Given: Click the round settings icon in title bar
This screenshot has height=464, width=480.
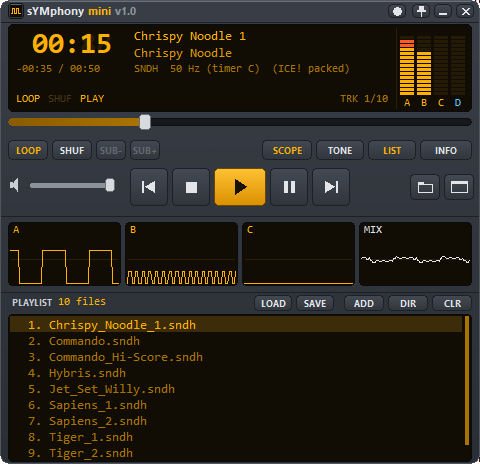Looking at the screenshot, I should click(x=397, y=12).
